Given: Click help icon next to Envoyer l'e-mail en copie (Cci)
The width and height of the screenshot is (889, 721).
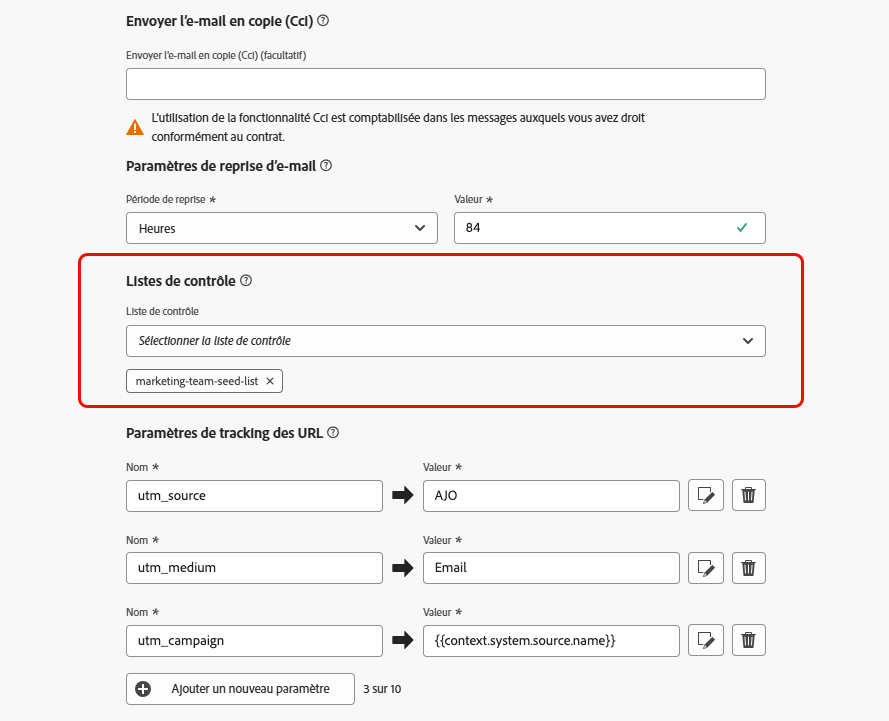Looking at the screenshot, I should pos(323,21).
